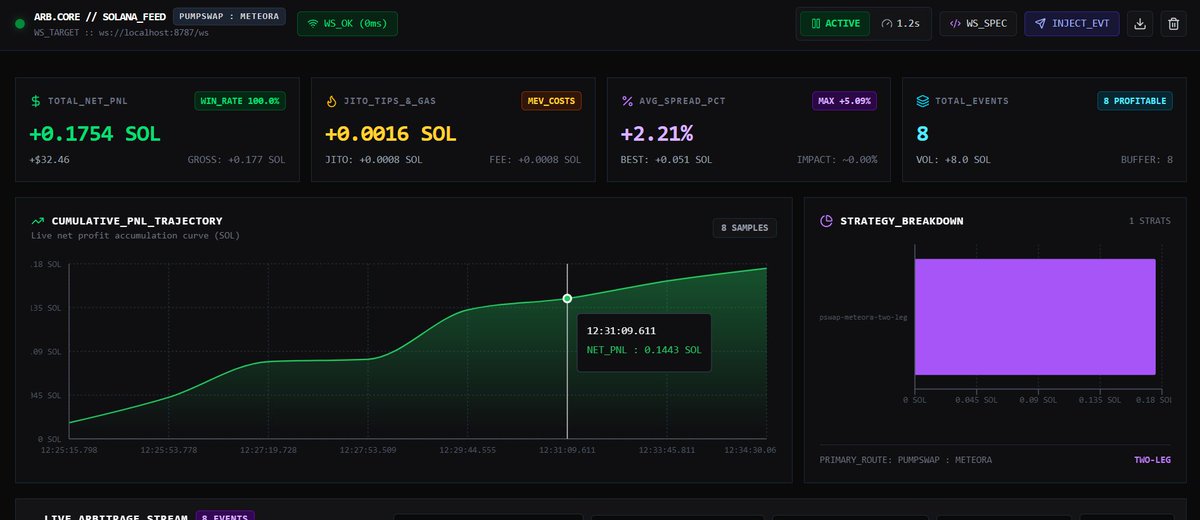Screen dimensions: 1200x520
Task: Click the PUMPSWAP : METEORA header tag
Action: coord(229,16)
